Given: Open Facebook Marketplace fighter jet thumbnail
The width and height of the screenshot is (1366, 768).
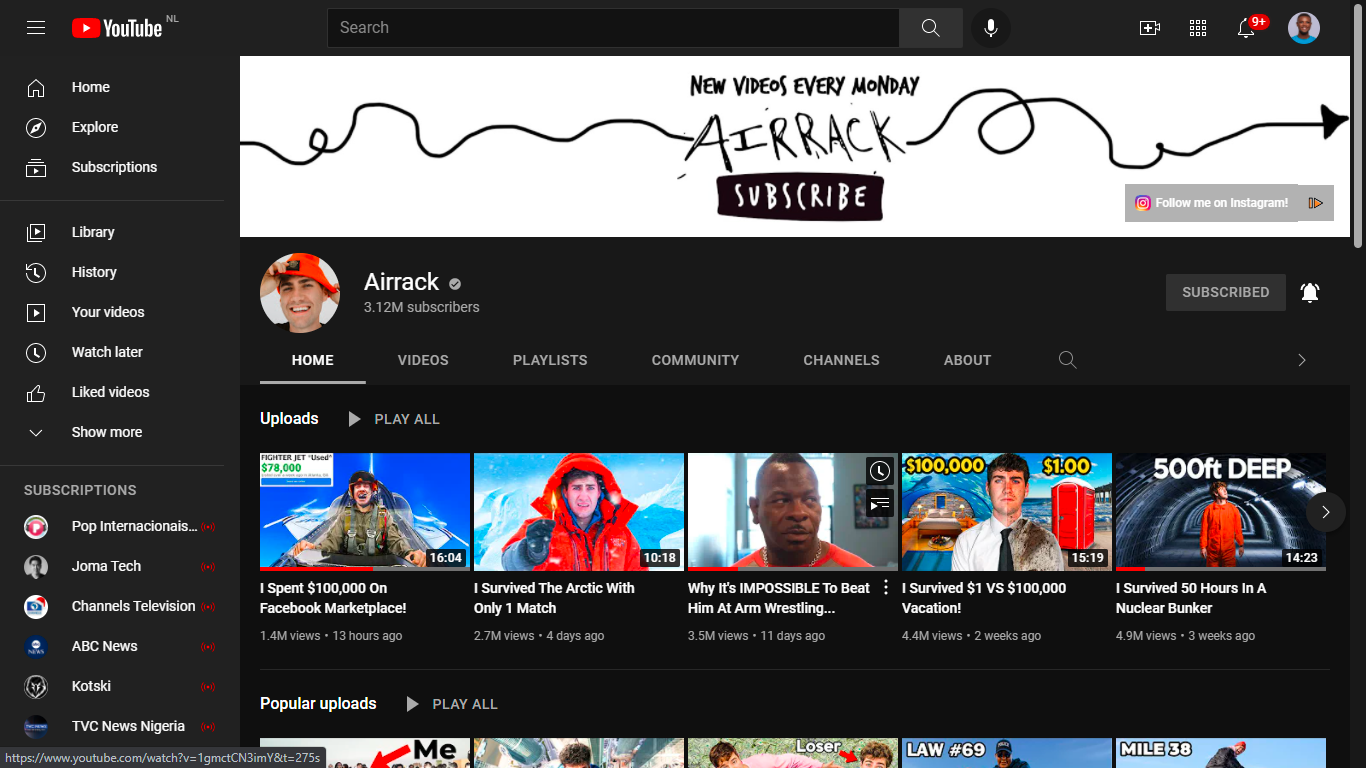Looking at the screenshot, I should (365, 512).
